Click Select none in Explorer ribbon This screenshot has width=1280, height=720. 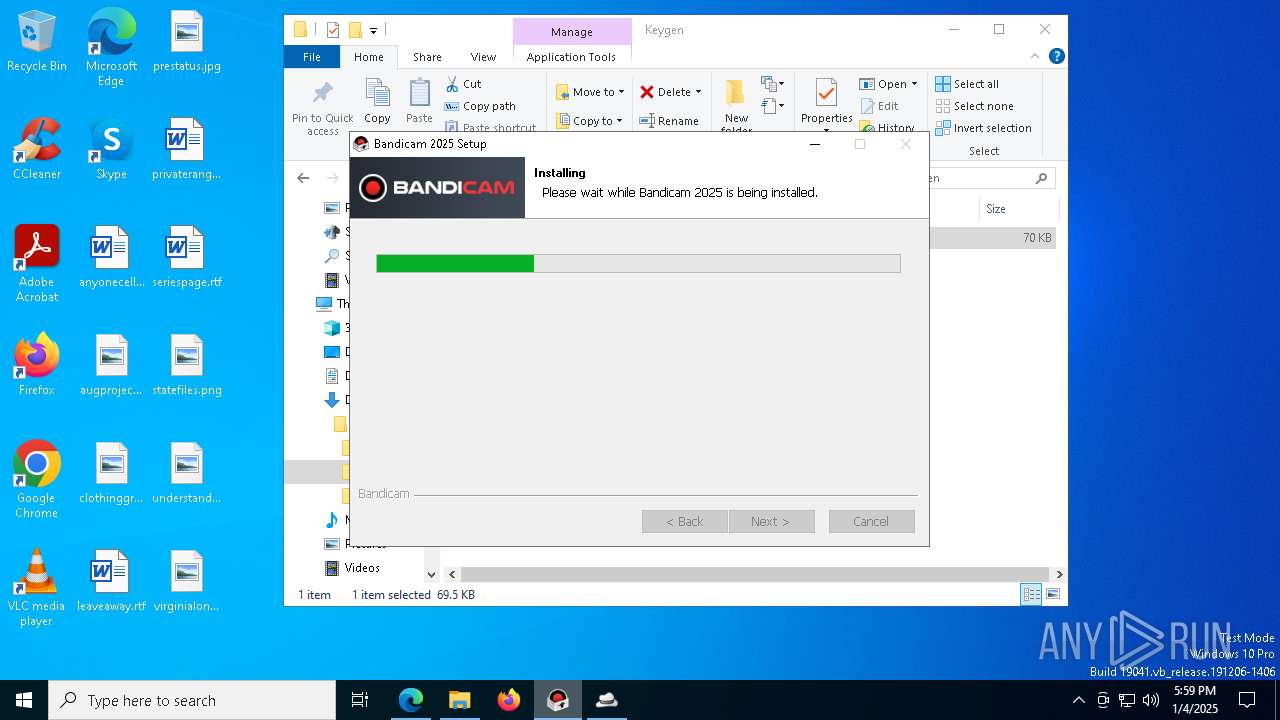point(974,106)
